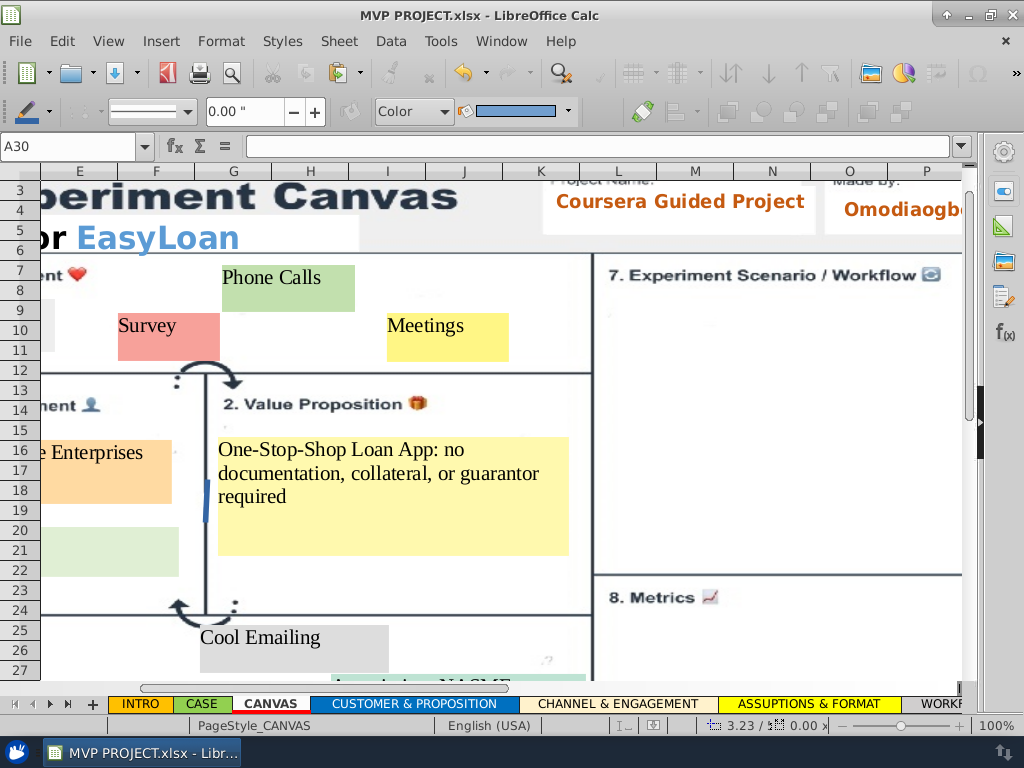Open Find & Replace icon

point(561,73)
